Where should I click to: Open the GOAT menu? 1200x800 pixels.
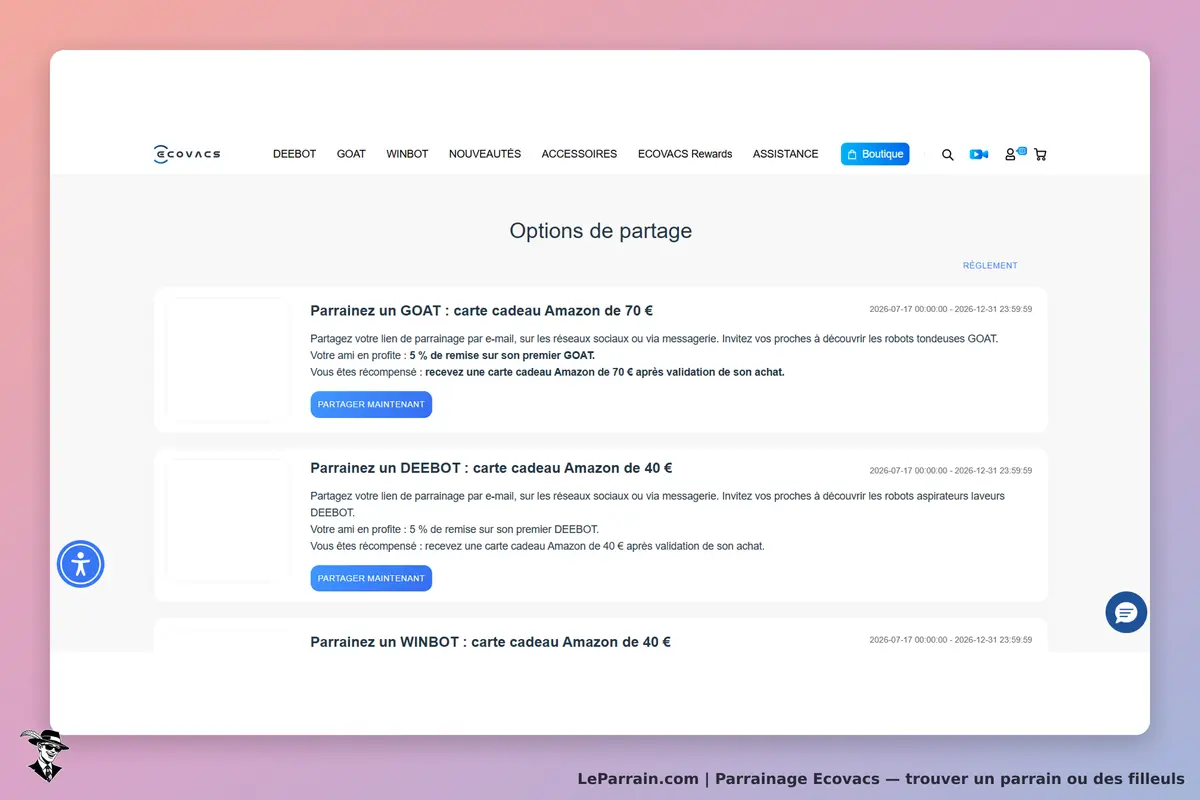click(x=351, y=154)
